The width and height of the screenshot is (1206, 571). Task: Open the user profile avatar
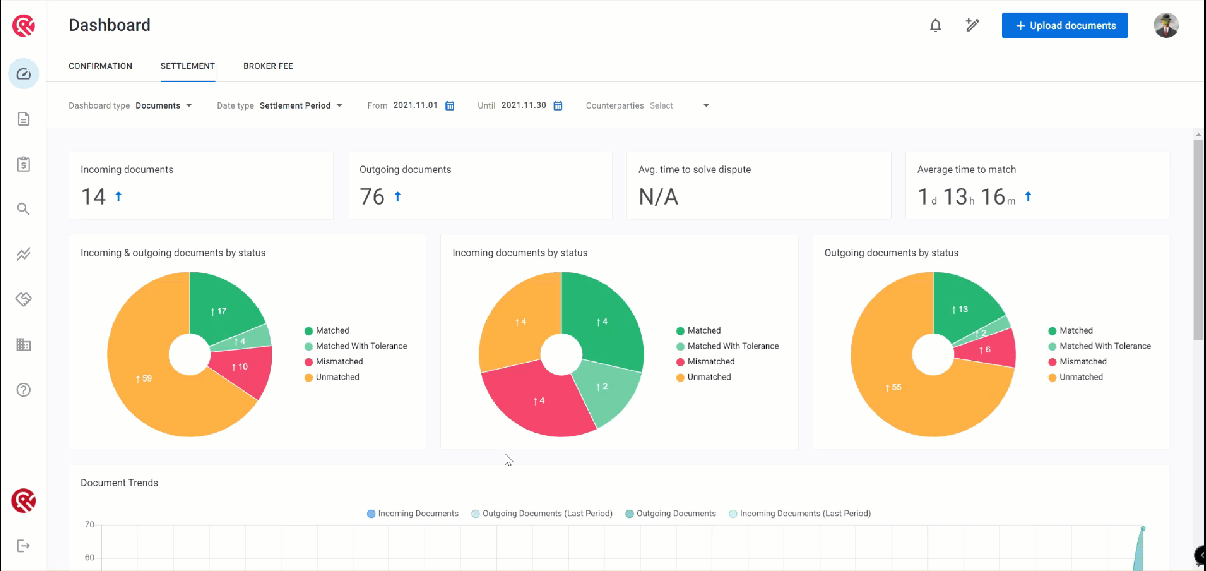coord(1165,26)
